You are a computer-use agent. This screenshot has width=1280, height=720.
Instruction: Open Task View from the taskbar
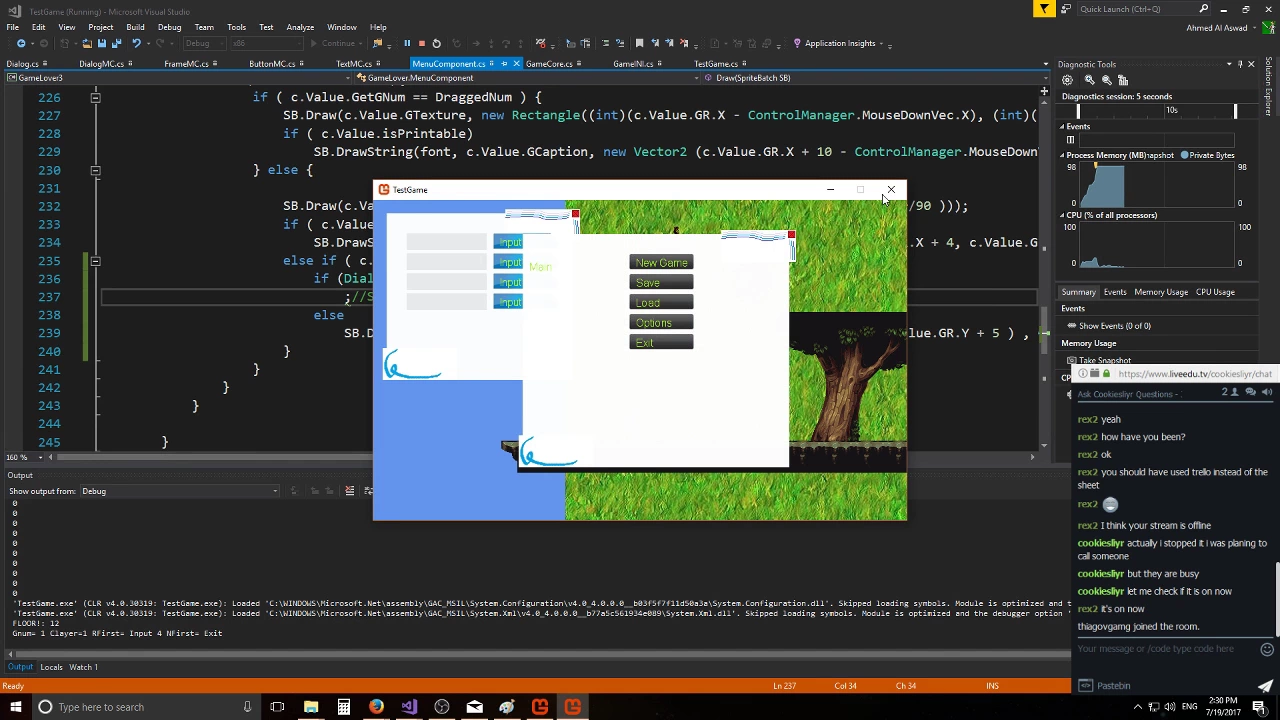(x=277, y=707)
